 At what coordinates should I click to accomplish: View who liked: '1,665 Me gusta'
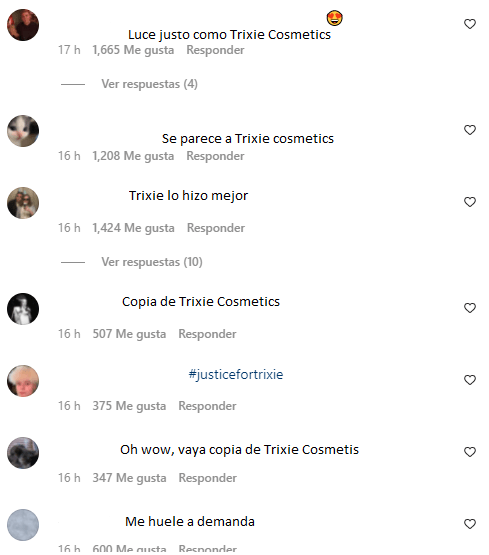133,50
